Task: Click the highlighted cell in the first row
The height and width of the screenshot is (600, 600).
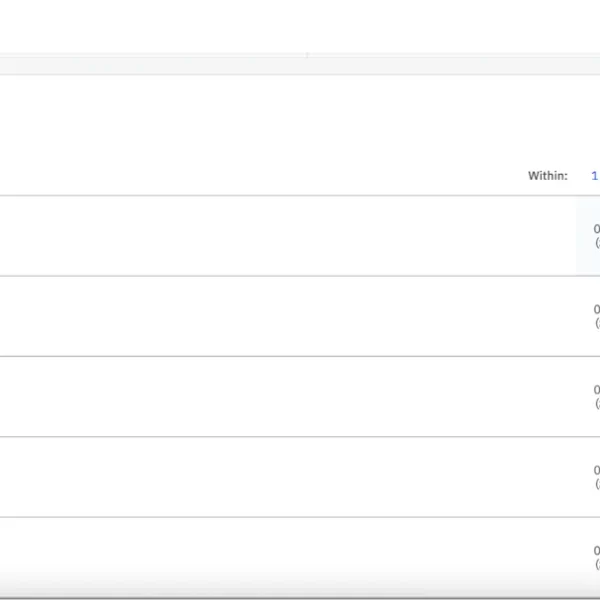Action: click(x=588, y=236)
